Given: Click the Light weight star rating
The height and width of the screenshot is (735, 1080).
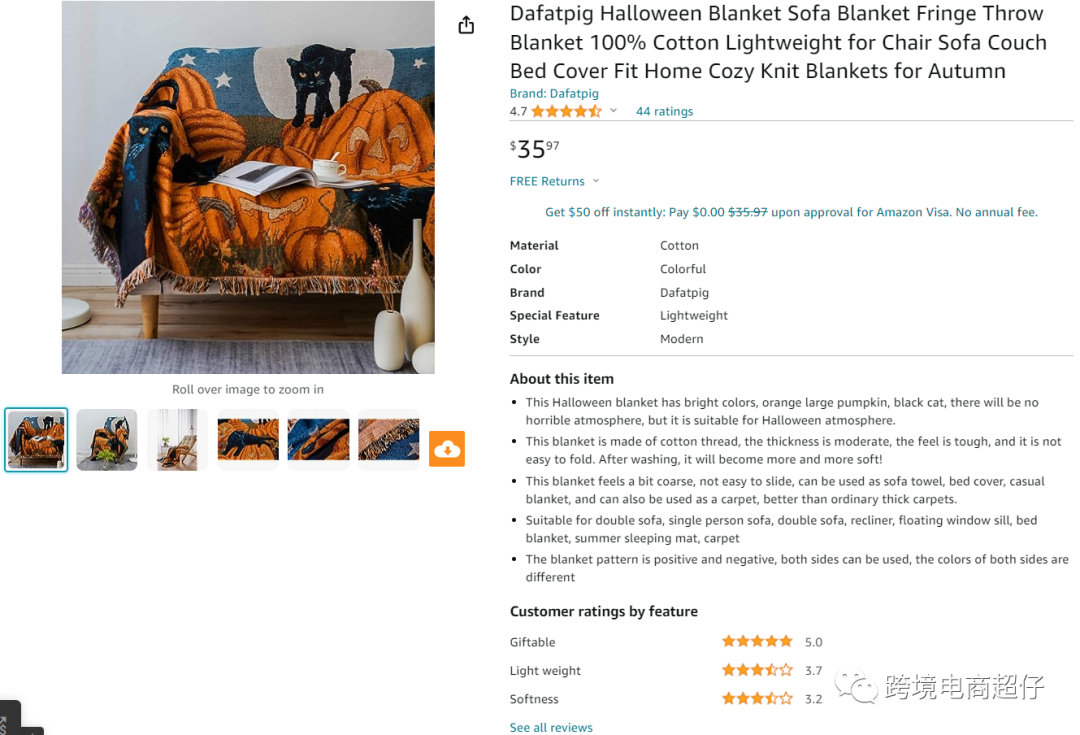Looking at the screenshot, I should [757, 670].
